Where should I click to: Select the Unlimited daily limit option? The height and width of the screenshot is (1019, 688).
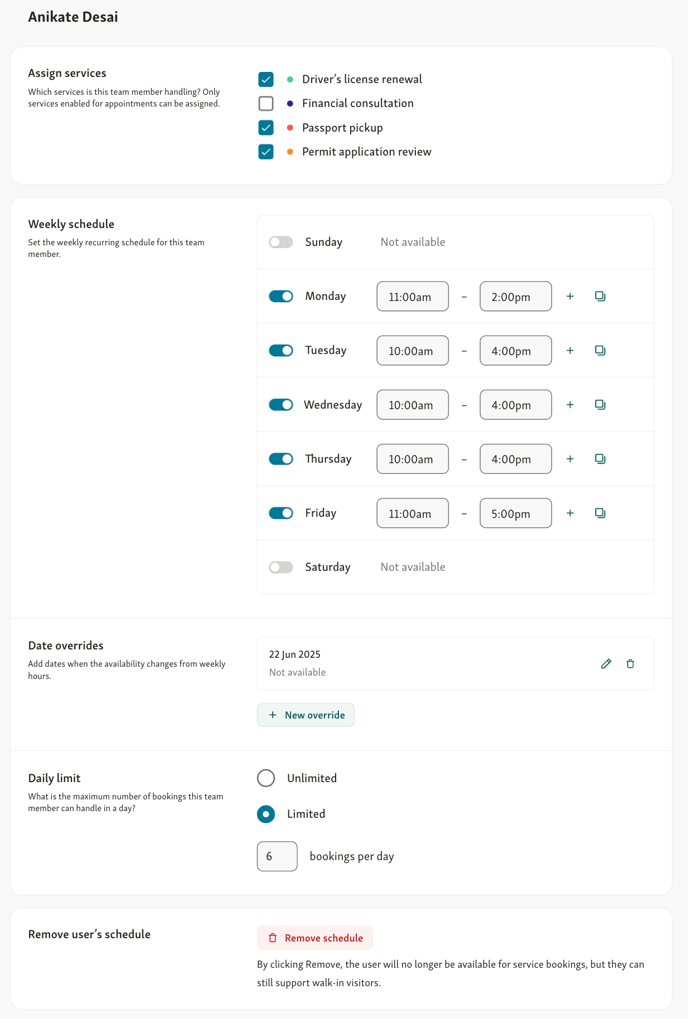click(266, 778)
